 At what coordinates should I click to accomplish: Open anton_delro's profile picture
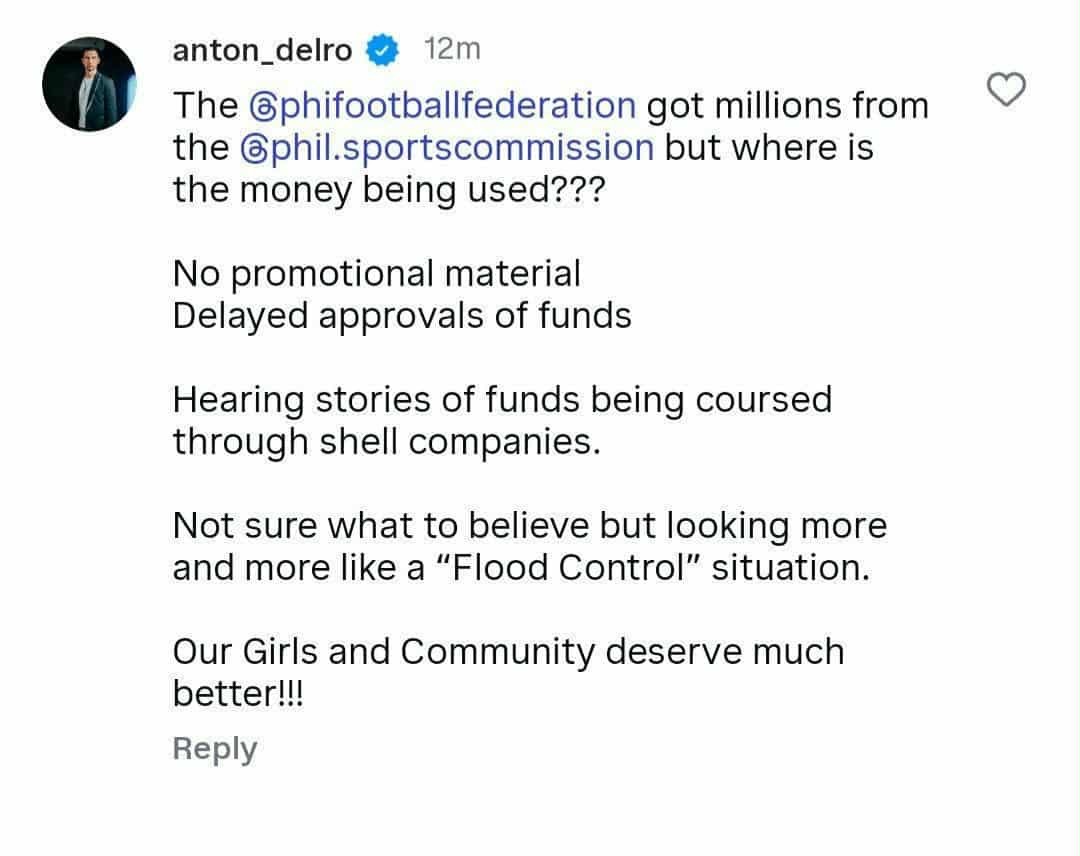pos(88,84)
